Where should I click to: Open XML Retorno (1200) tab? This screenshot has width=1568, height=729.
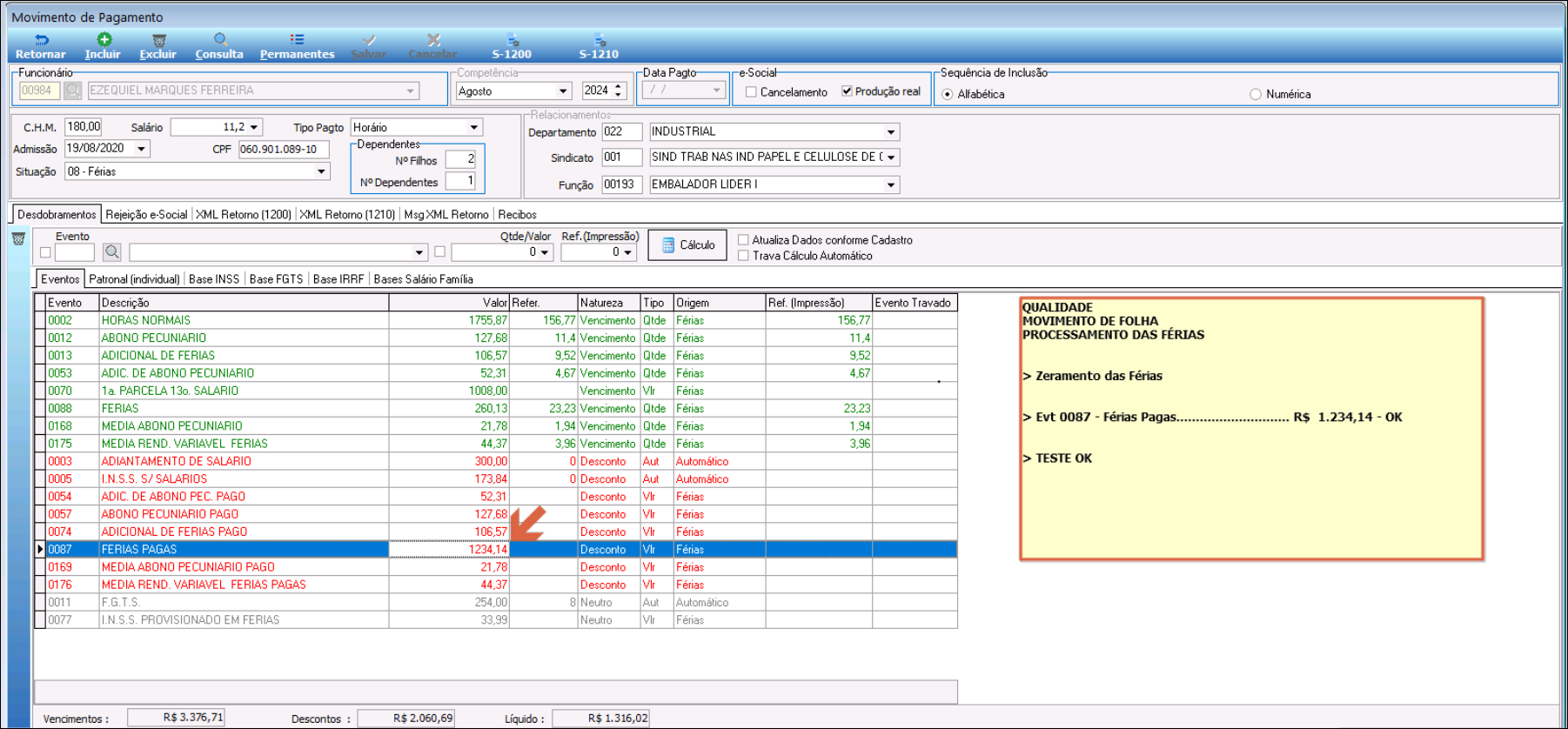tap(244, 215)
